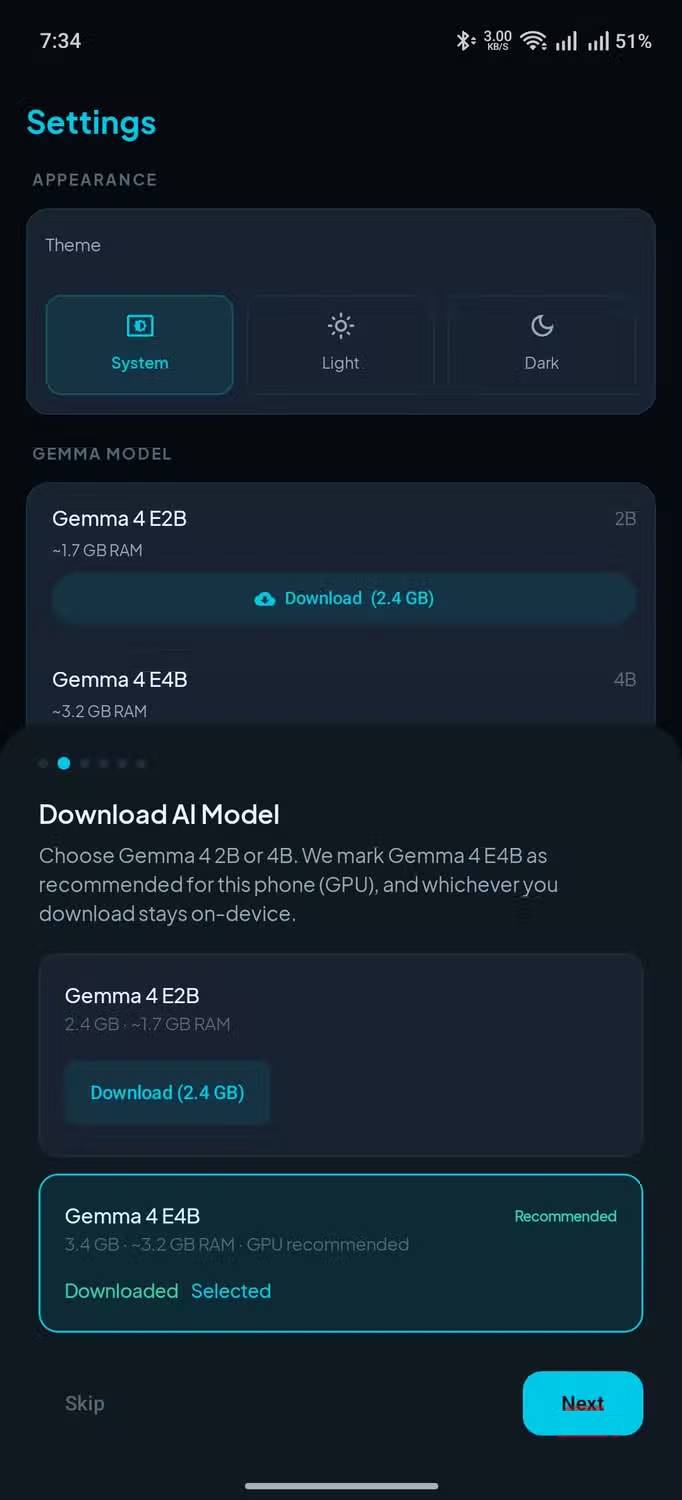Tap the Gemma 4 E4B row in Settings
The width and height of the screenshot is (682, 1500).
pos(341,694)
